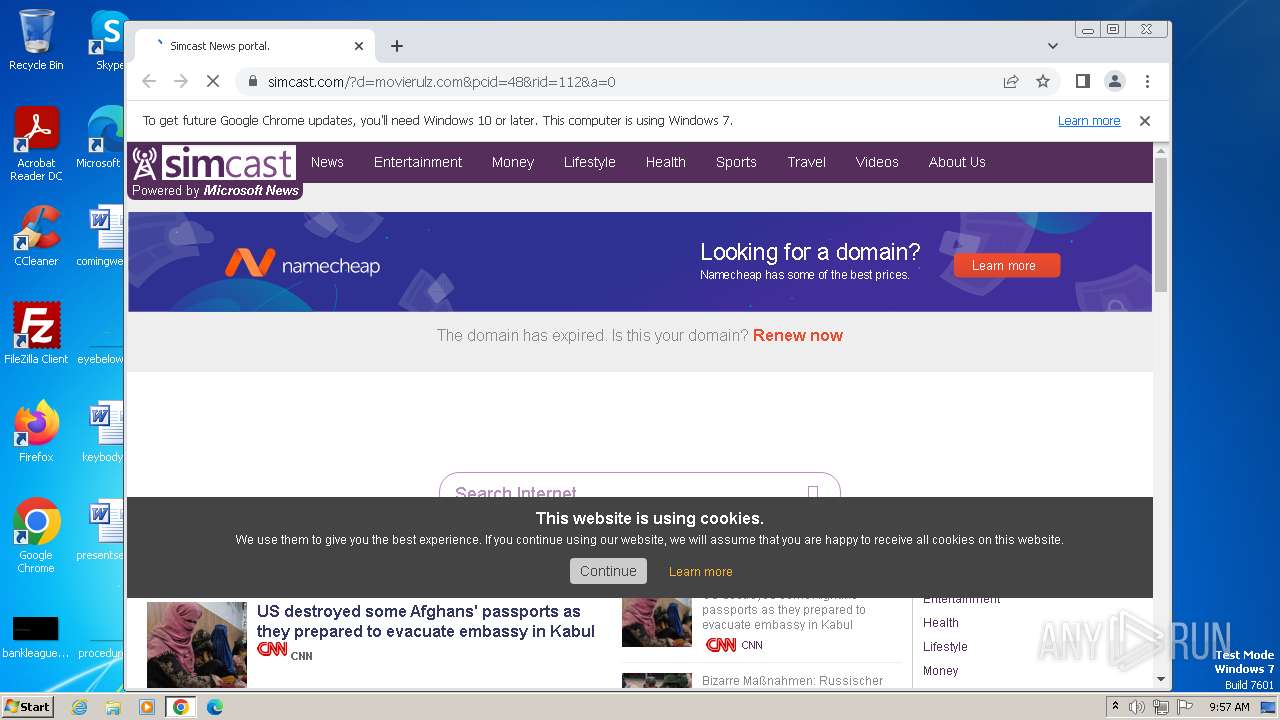
Task: Open Edge from the taskbar
Action: coord(215,707)
